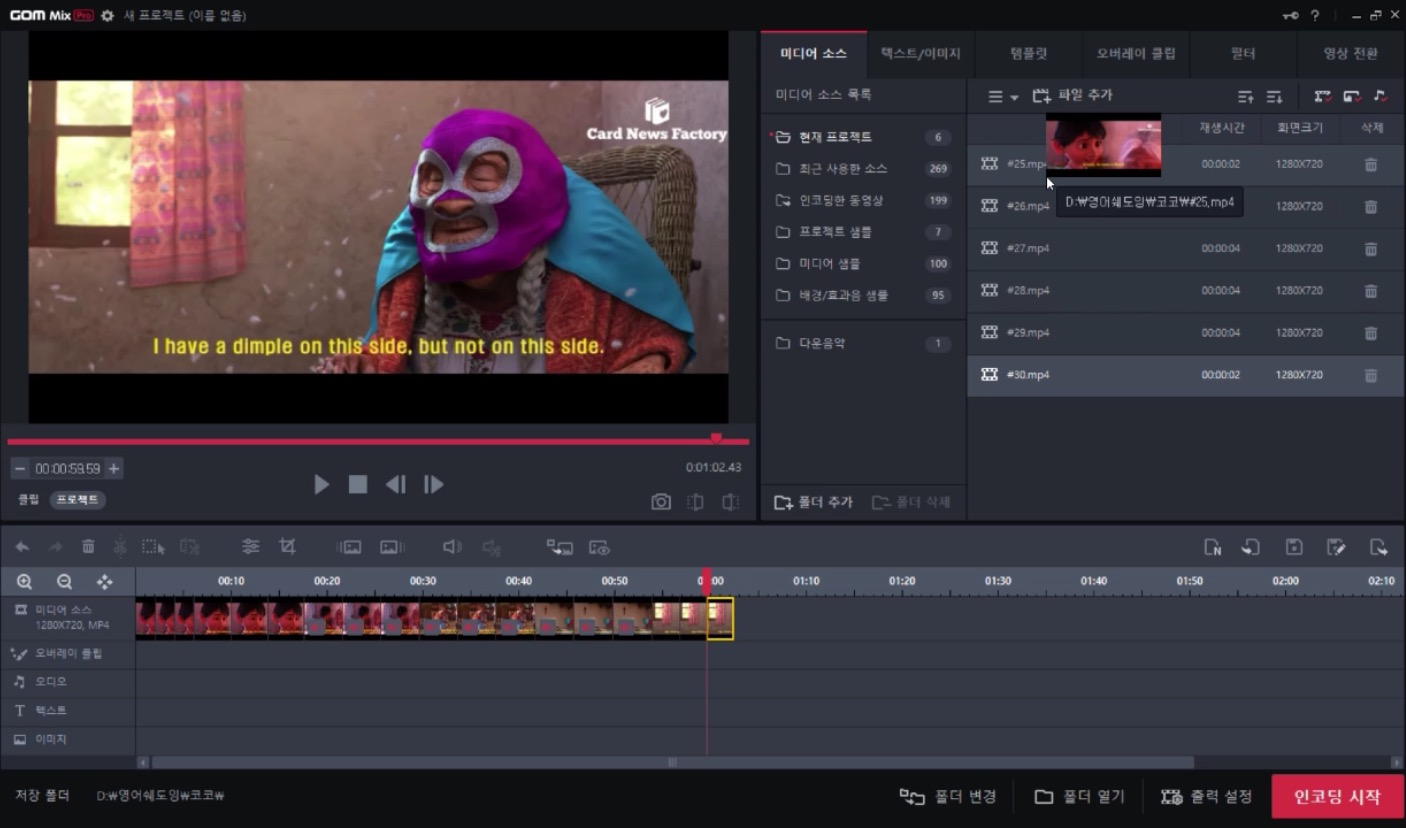Click the preview seek bar handle
This screenshot has width=1406, height=828.
coord(716,439)
